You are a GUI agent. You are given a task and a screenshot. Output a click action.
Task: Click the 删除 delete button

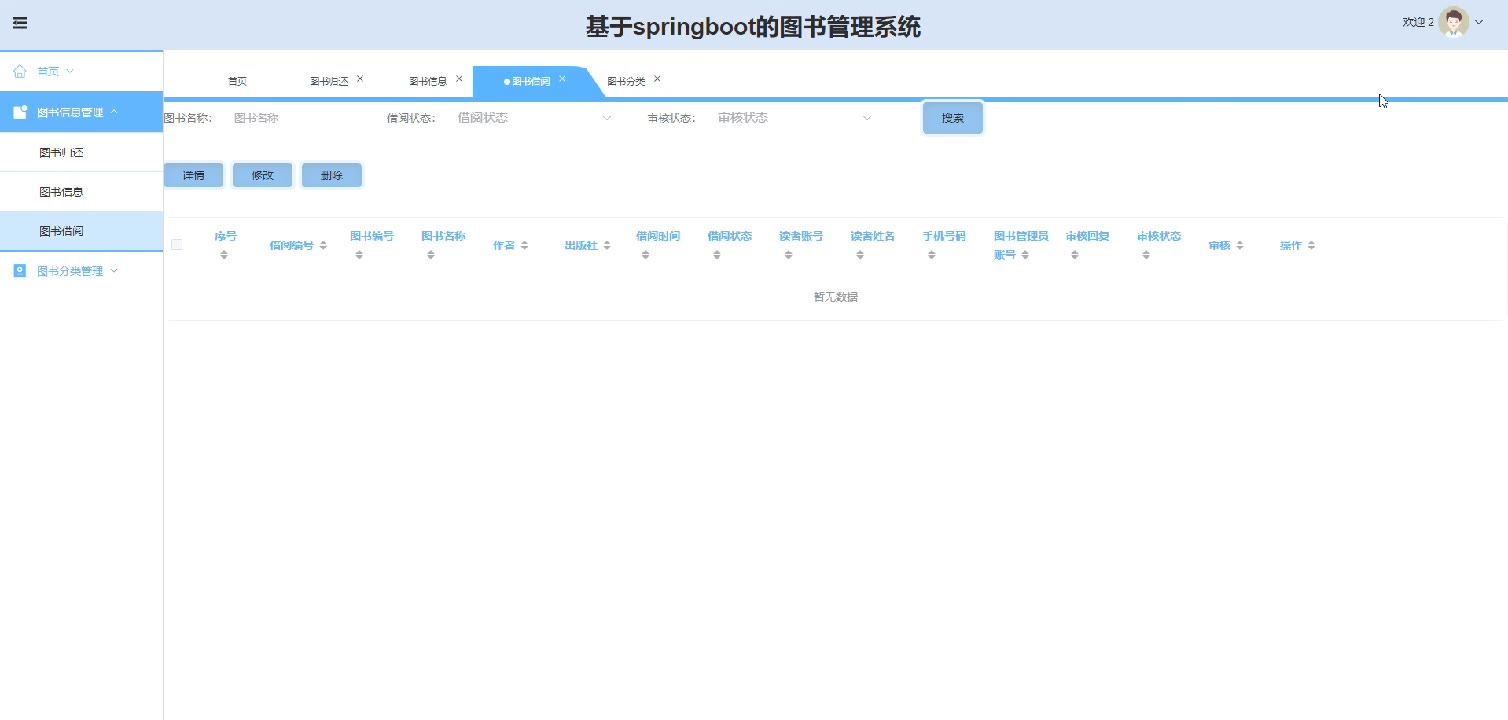point(331,175)
